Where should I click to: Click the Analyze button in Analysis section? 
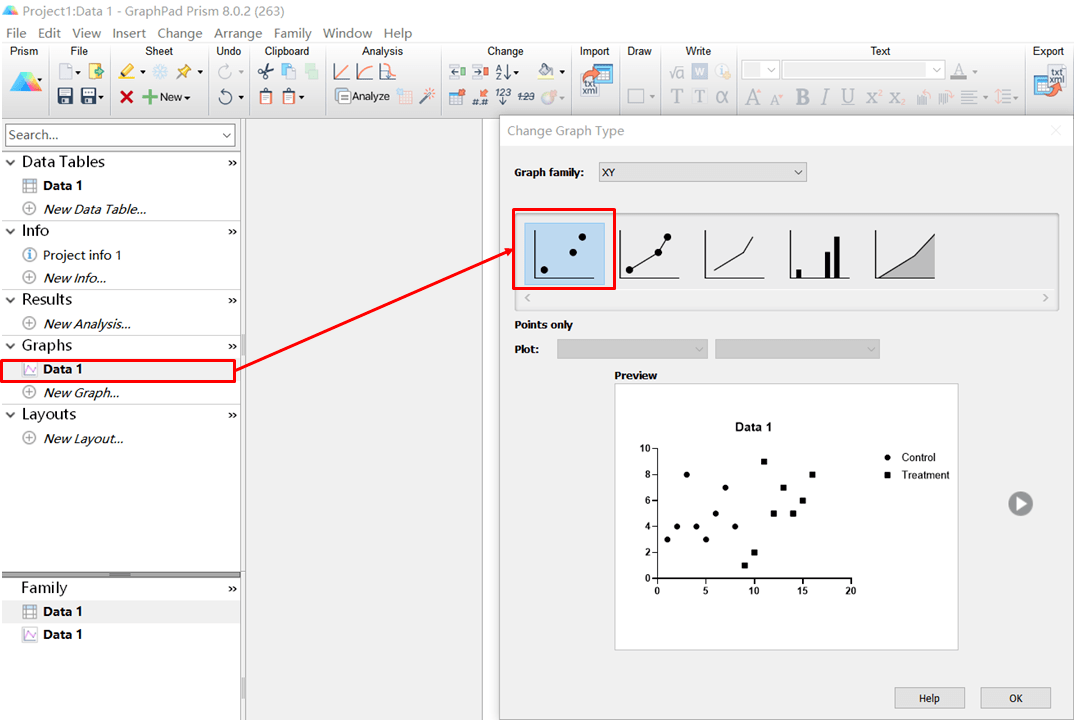[362, 97]
